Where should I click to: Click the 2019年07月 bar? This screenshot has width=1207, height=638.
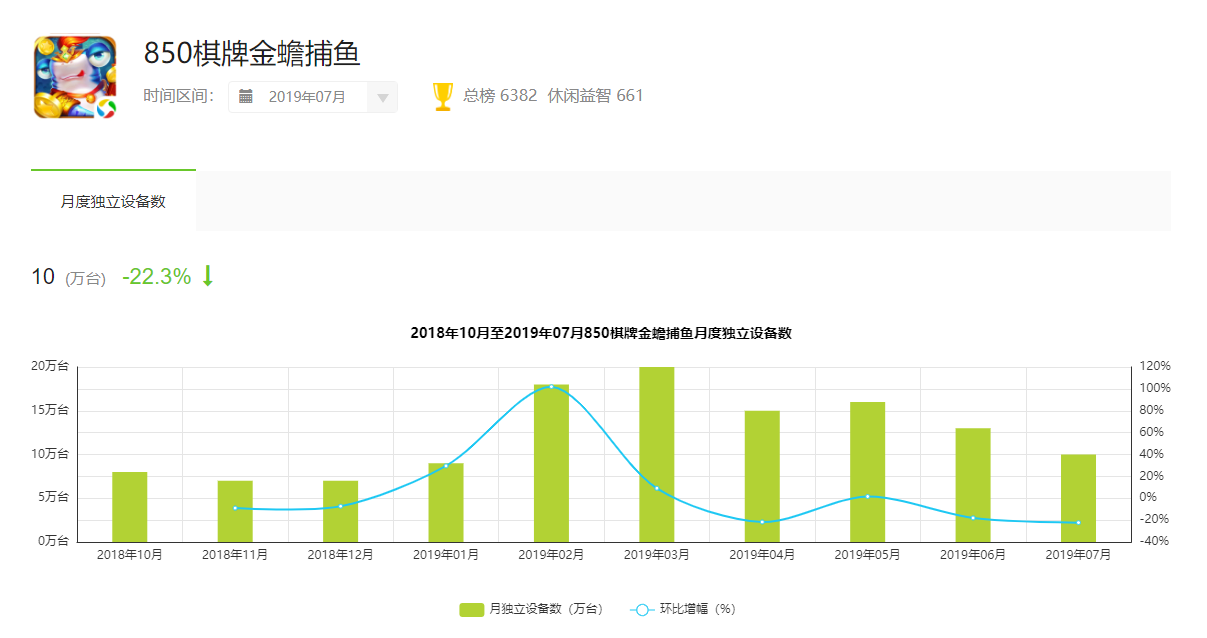tap(1078, 498)
